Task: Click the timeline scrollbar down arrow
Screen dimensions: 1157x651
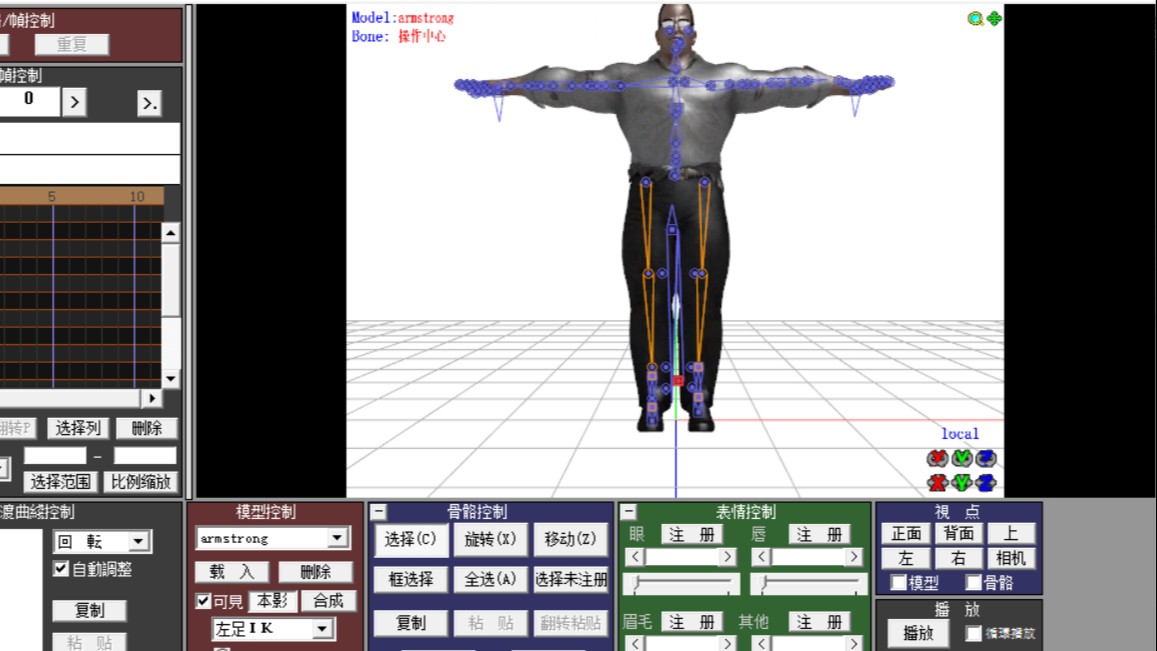Action: point(170,379)
